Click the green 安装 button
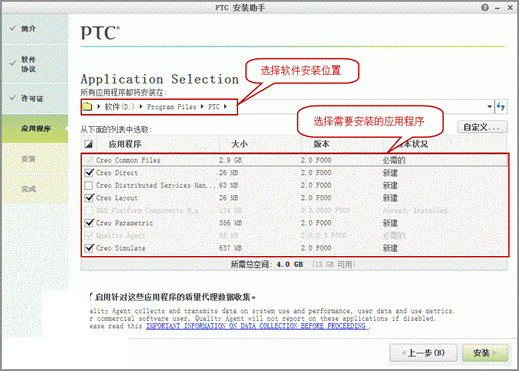Screen dimensions: 519x371 coord(485,353)
